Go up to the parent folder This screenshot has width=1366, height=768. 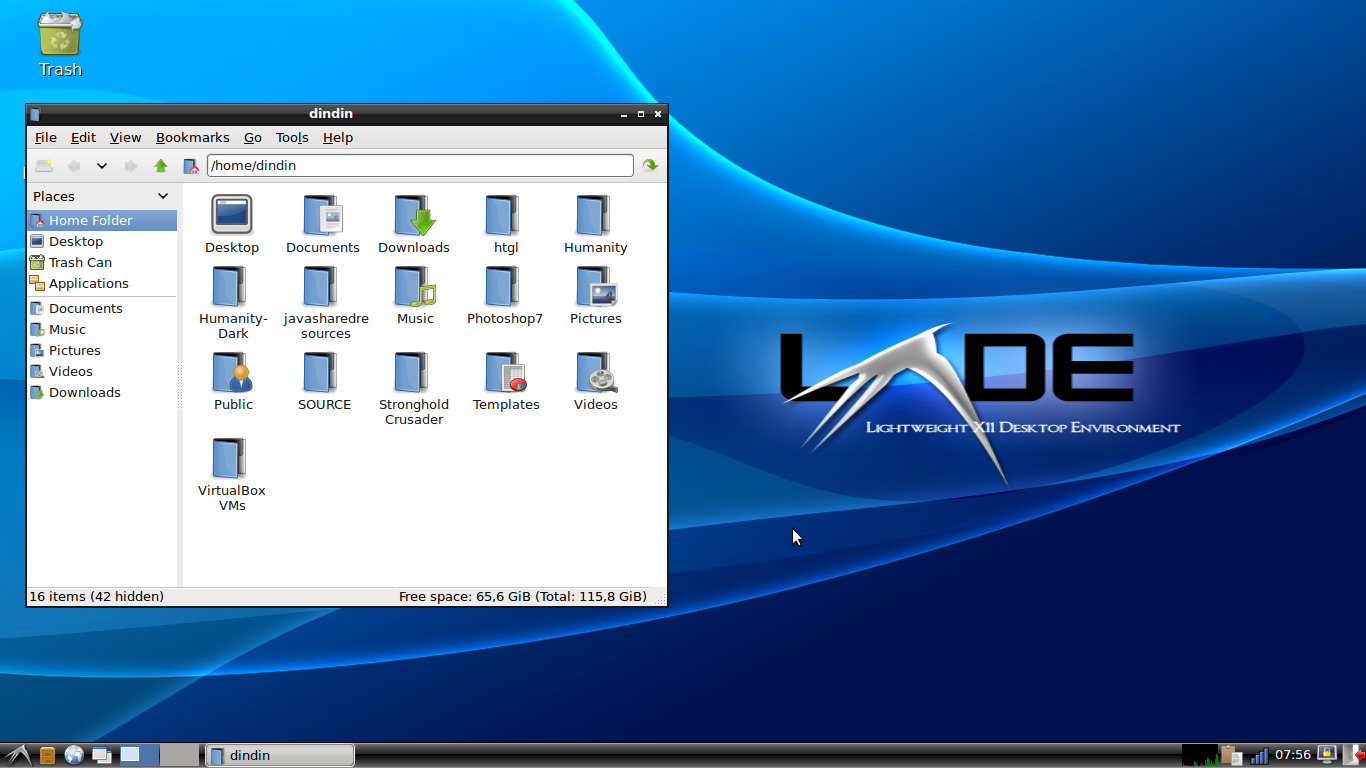tap(161, 166)
